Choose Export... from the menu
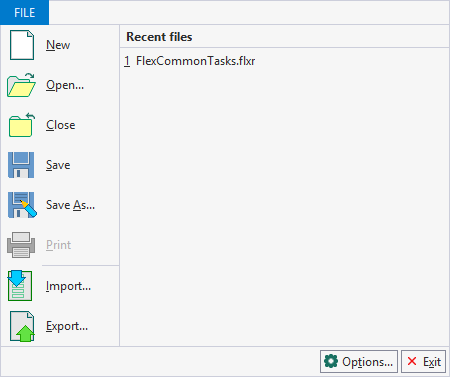This screenshot has height=377, width=450. tap(67, 326)
